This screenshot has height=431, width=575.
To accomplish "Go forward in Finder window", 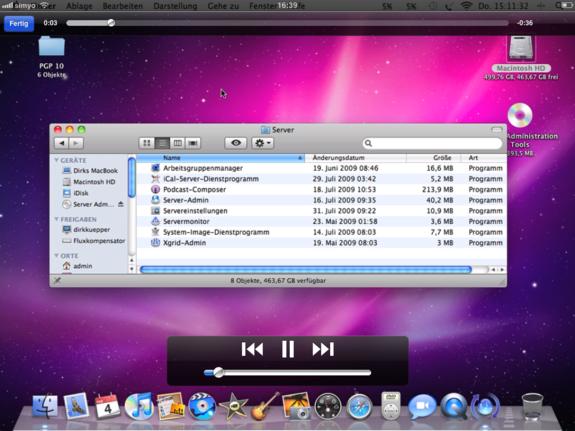I will click(x=76, y=143).
